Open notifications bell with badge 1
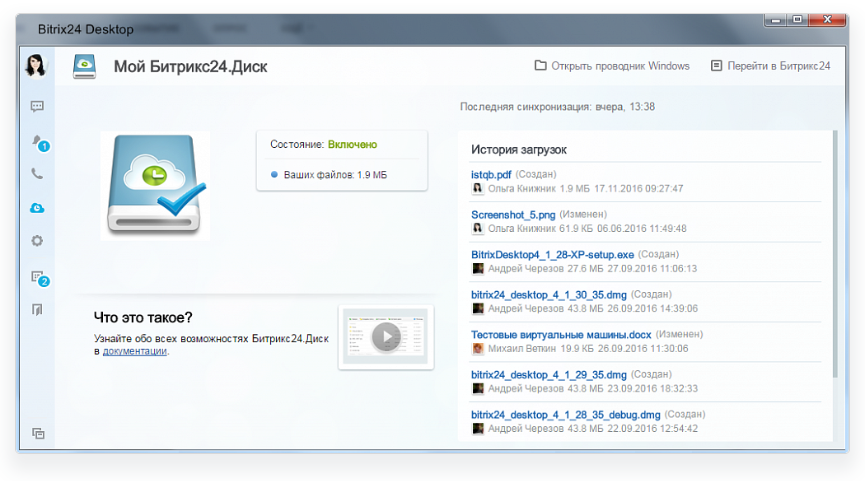This screenshot has width=865, height=481. click(x=40, y=142)
